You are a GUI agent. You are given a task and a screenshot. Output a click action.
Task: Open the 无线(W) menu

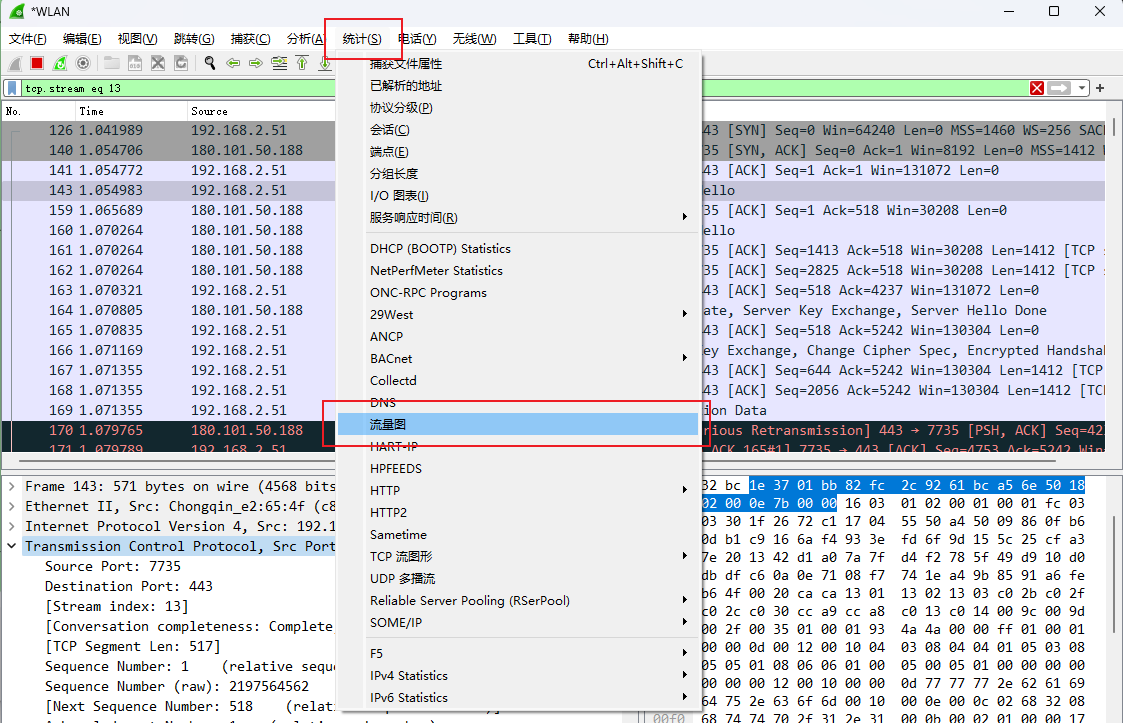coord(474,39)
